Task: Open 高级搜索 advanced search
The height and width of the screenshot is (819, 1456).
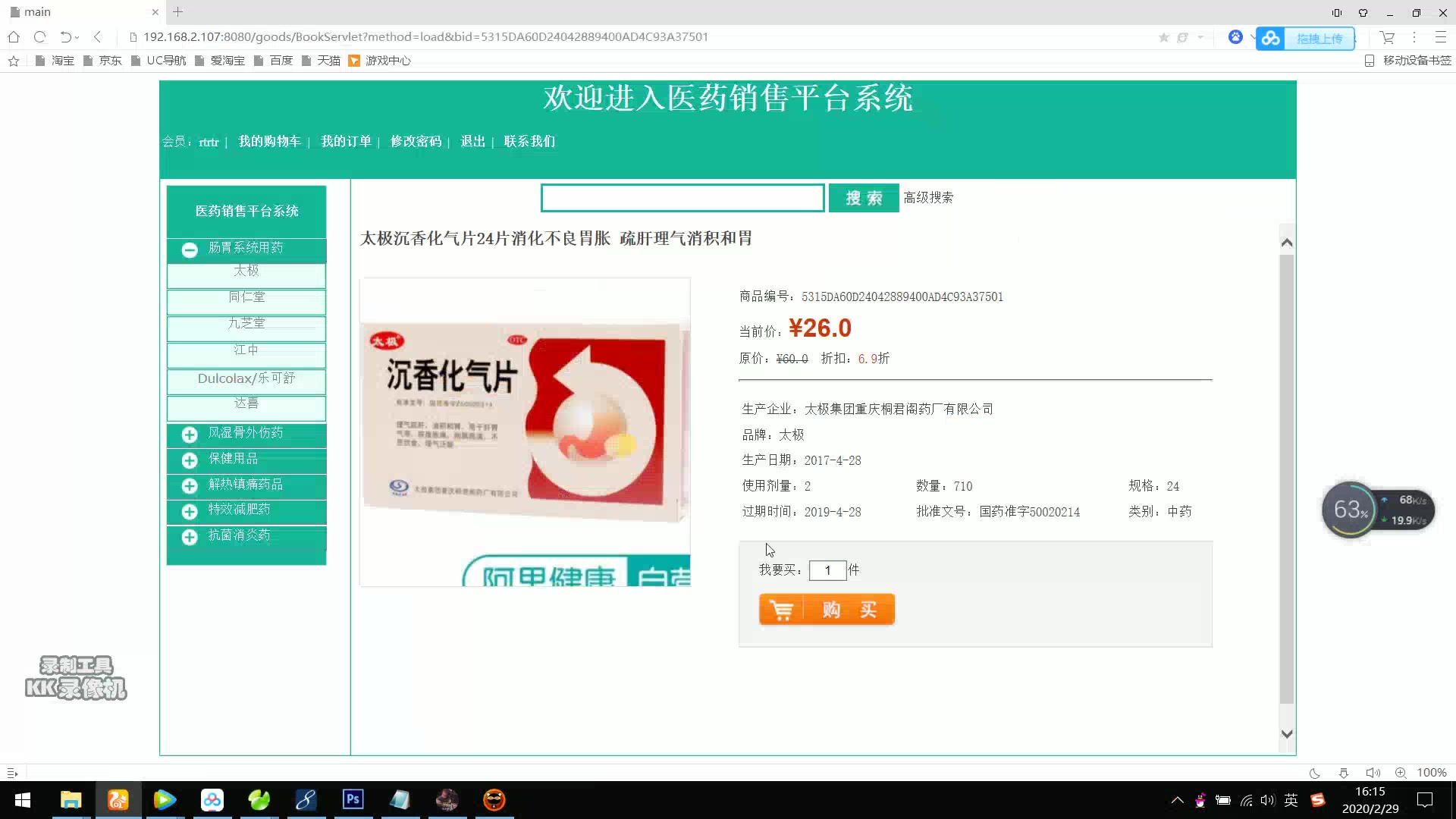Action: click(x=928, y=197)
